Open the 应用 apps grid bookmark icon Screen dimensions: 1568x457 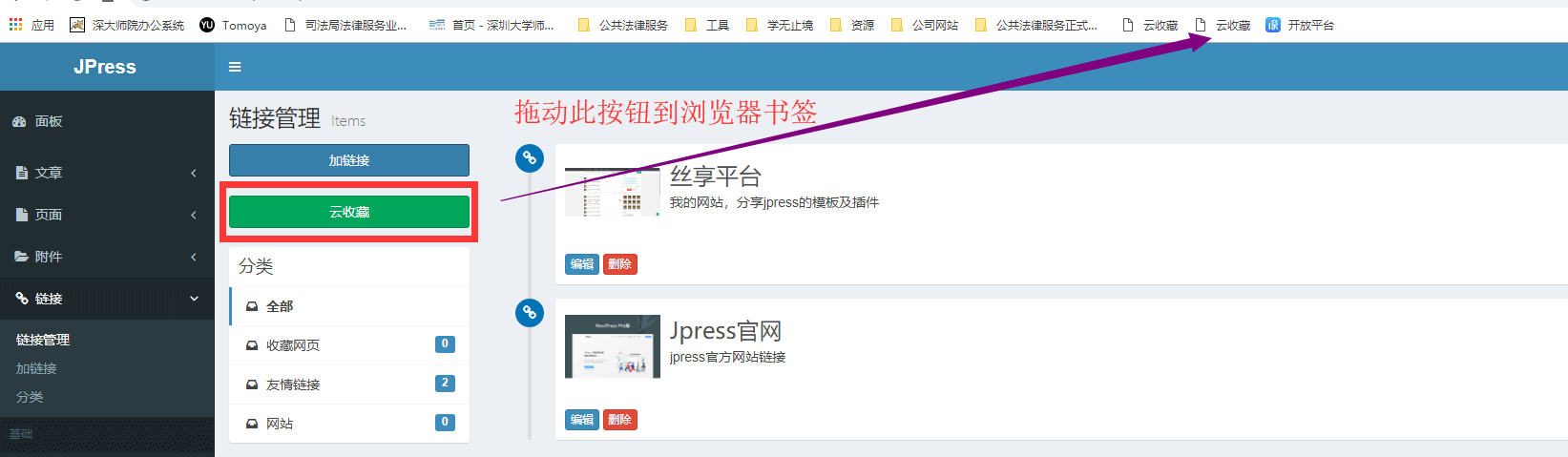click(16, 25)
